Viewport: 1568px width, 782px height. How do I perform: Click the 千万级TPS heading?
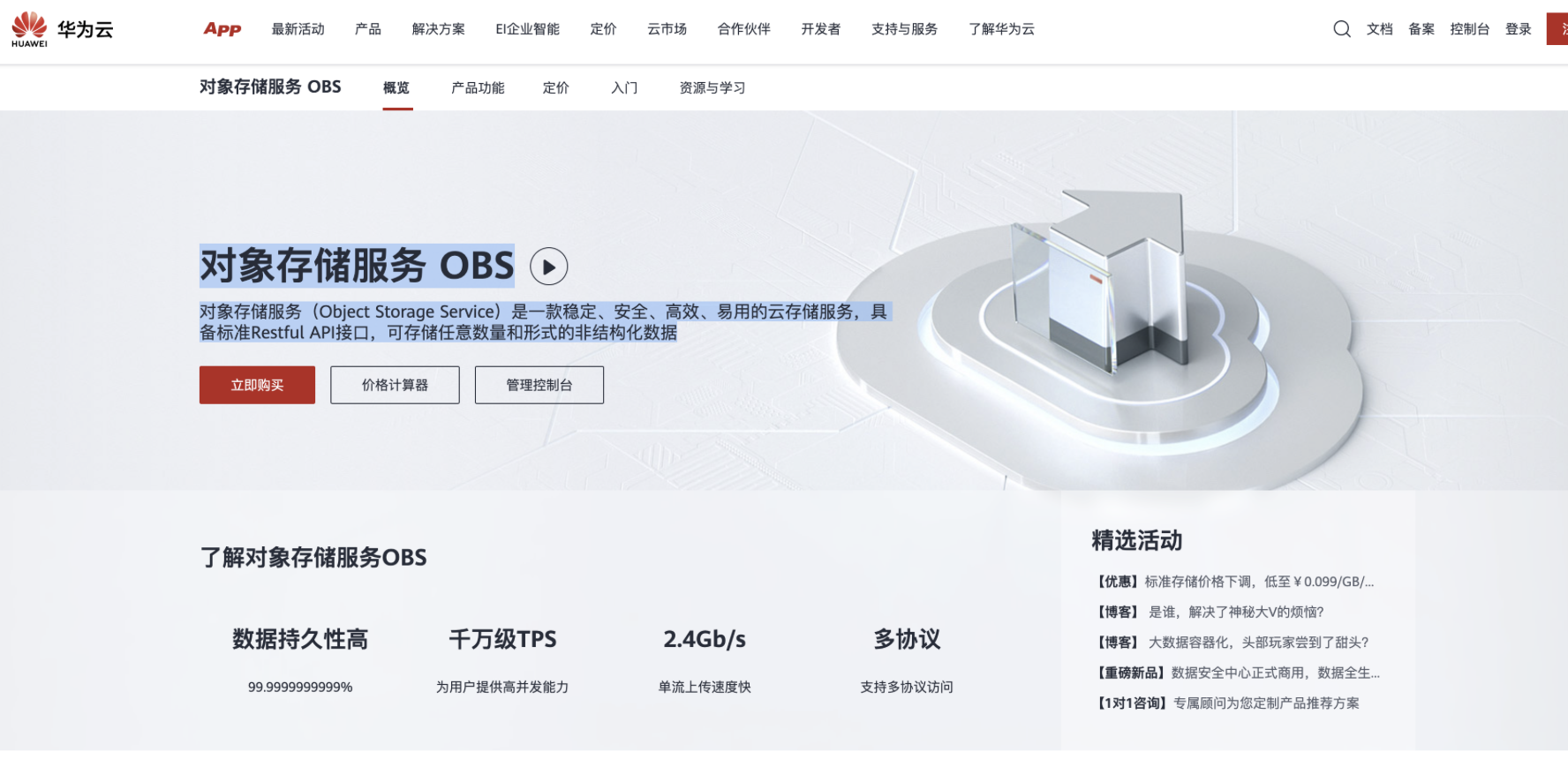tap(502, 639)
